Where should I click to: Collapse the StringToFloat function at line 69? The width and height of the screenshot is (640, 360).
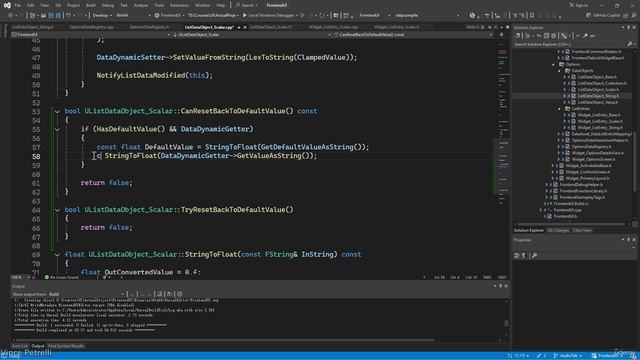[x=57, y=255]
